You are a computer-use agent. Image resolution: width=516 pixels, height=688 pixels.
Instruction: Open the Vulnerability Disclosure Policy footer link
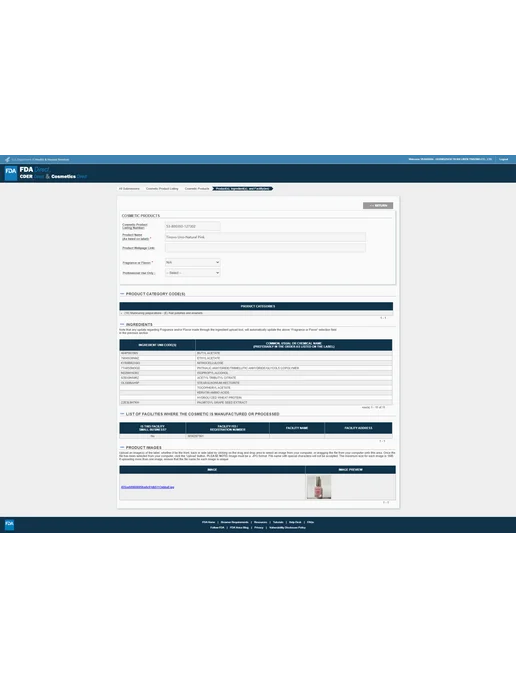287,527
